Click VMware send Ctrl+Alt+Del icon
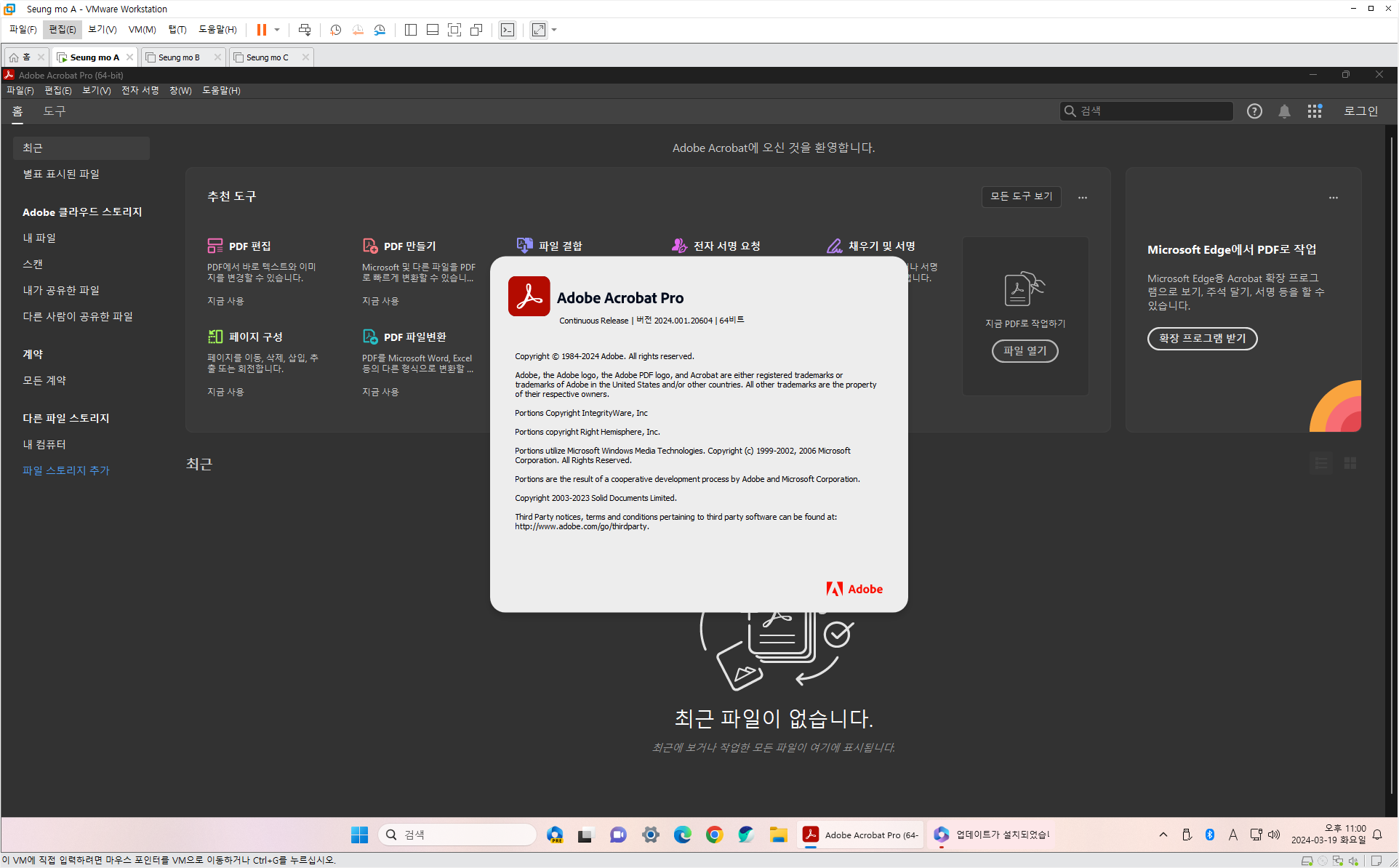The image size is (1399, 868). pos(305,30)
